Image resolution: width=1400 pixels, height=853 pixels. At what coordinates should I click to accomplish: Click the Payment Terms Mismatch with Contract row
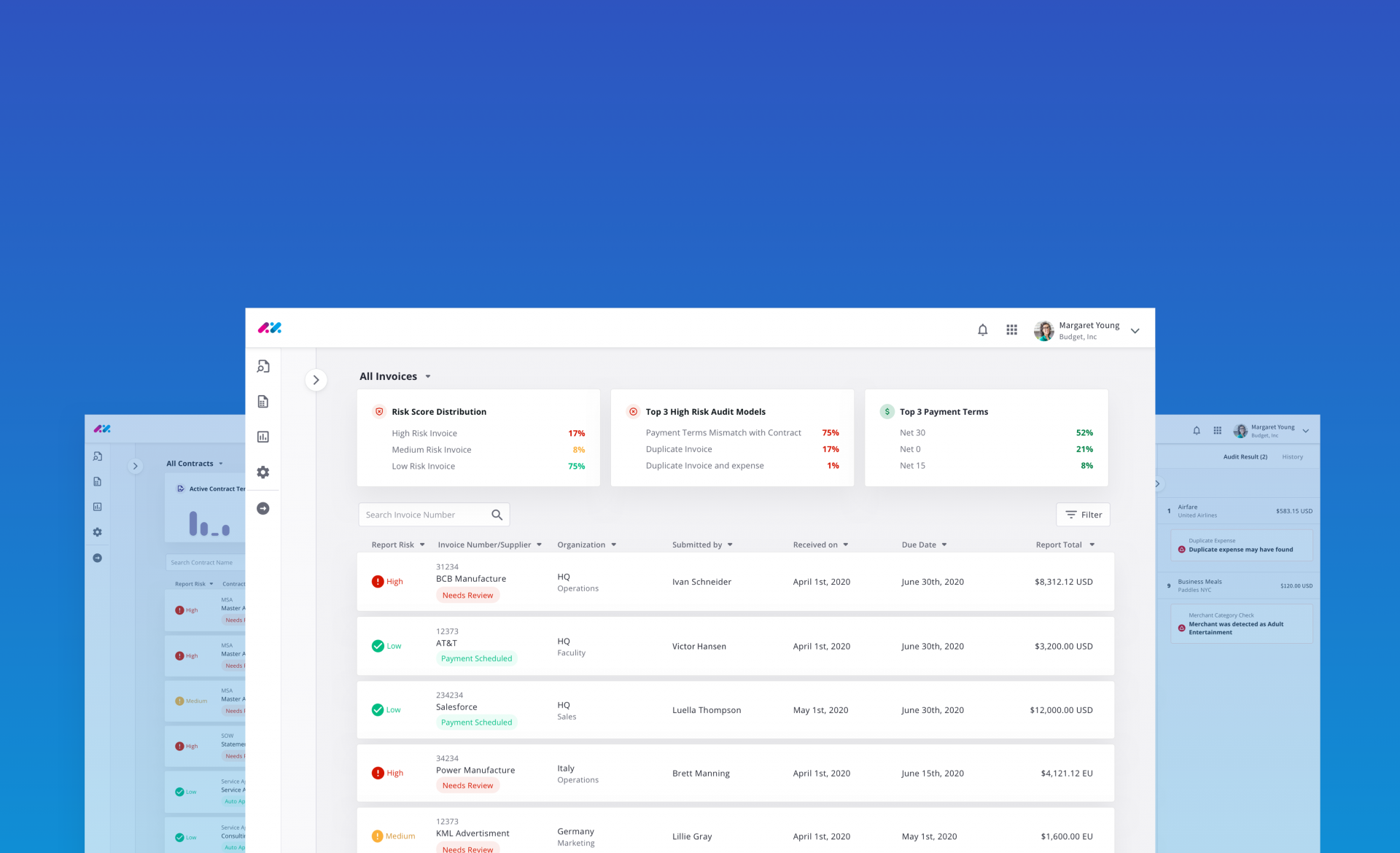click(x=742, y=433)
